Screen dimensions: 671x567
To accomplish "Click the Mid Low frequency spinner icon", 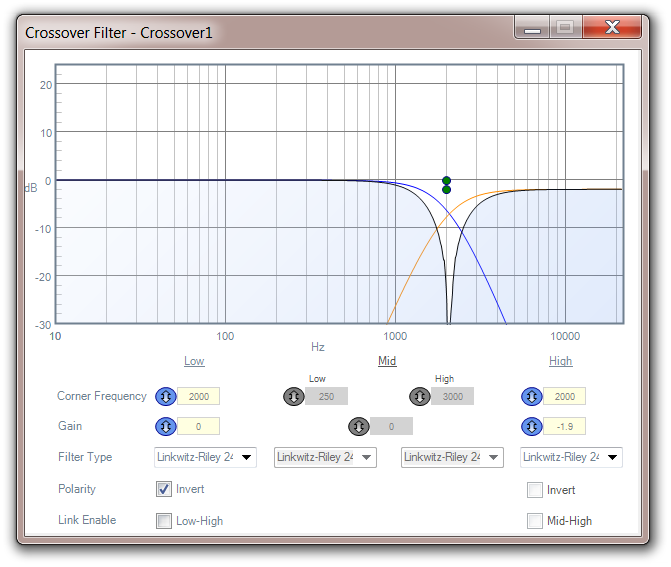I will point(294,396).
